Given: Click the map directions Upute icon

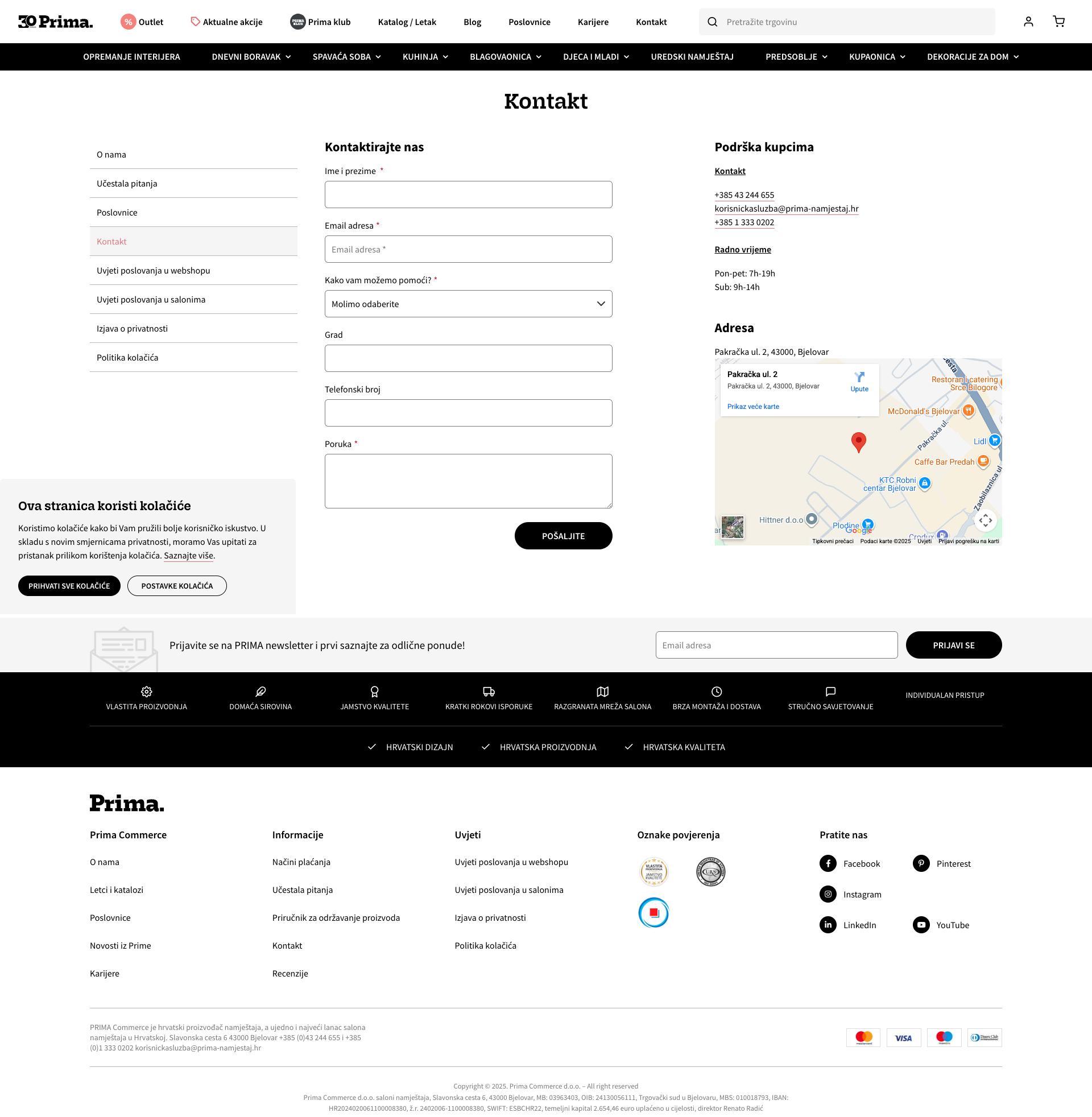Looking at the screenshot, I should [x=859, y=381].
